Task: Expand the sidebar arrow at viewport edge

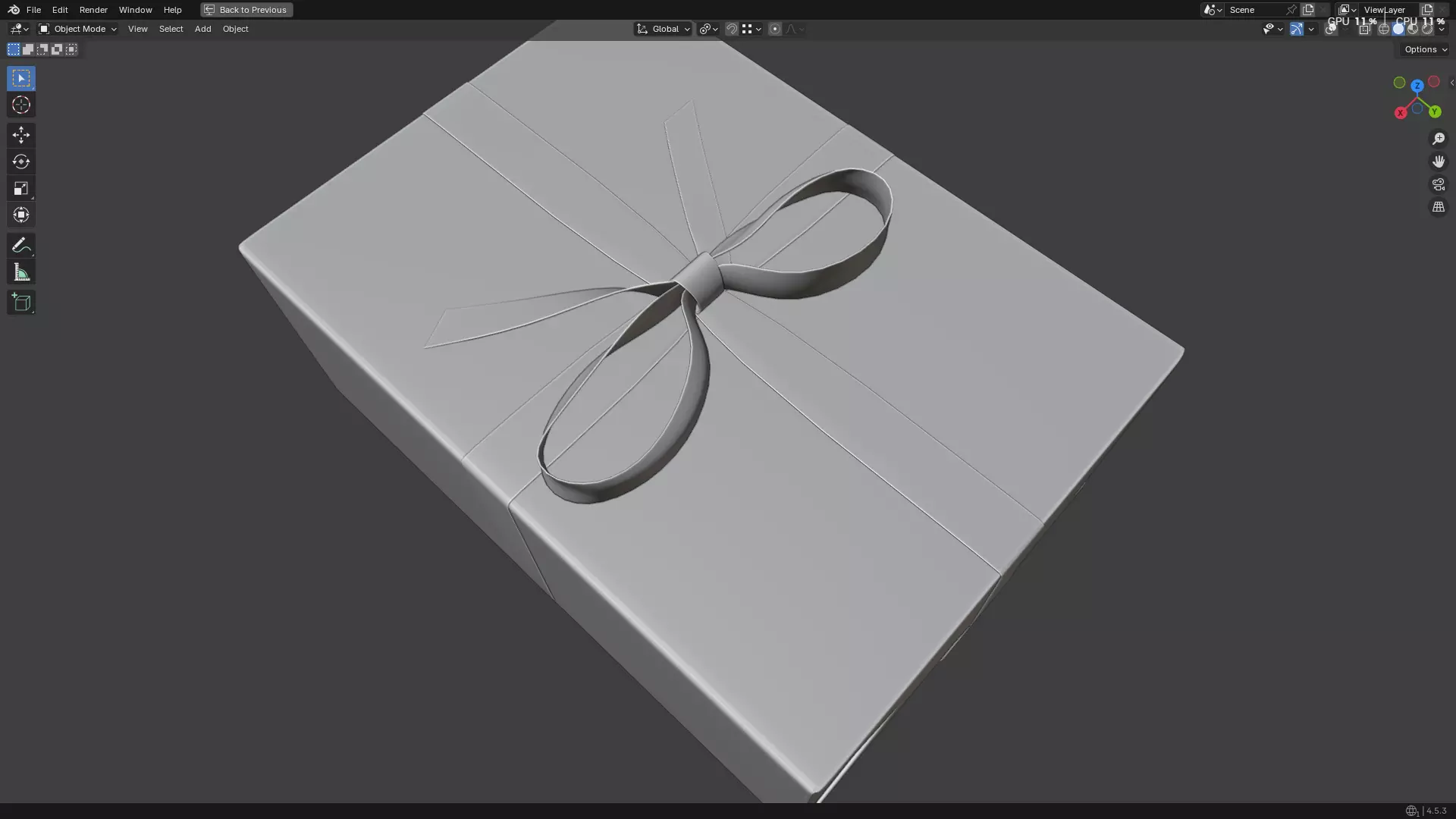Action: [x=1451, y=83]
